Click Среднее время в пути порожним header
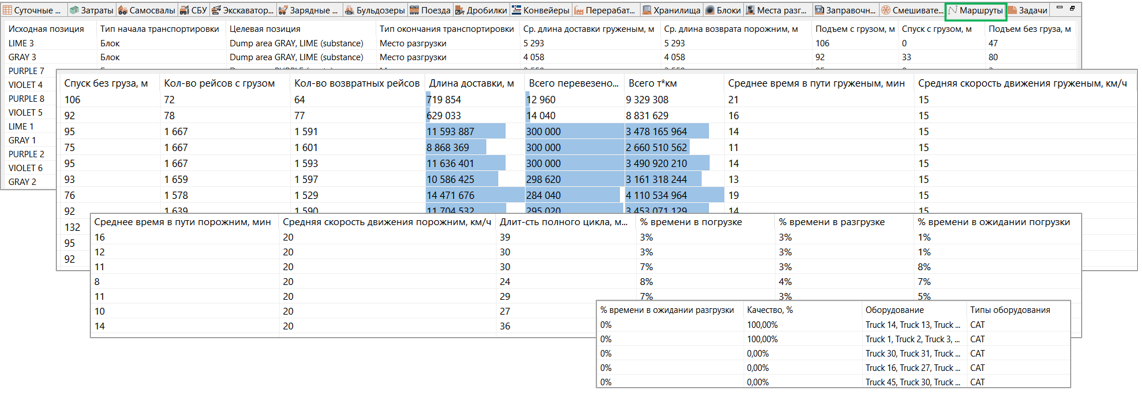This screenshot has height=401, width=1142. 184,222
